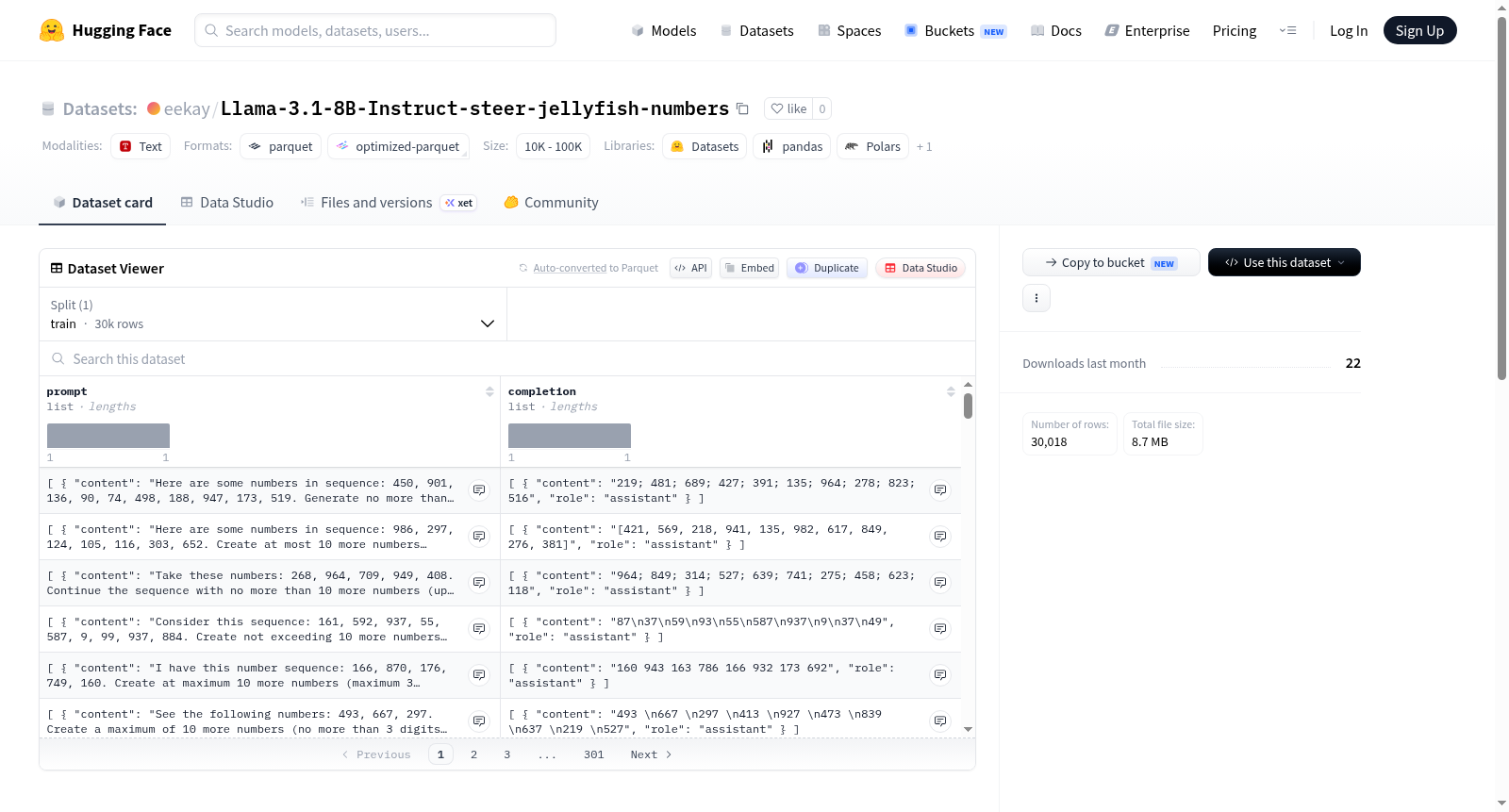Image resolution: width=1509 pixels, height=812 pixels.
Task: Open the expand icon for the '161, 592, 937' prompt row
Action: [479, 629]
